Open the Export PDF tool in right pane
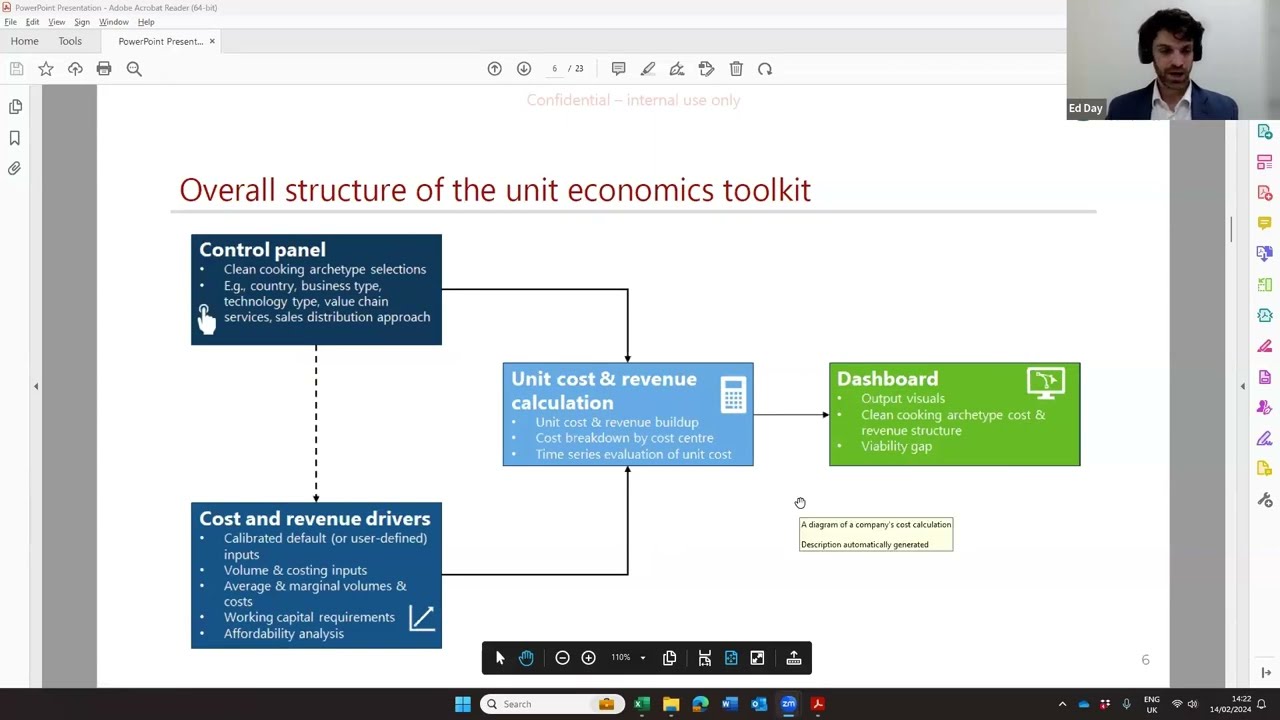Screen dimensions: 1280x720 pyautogui.click(x=1265, y=131)
